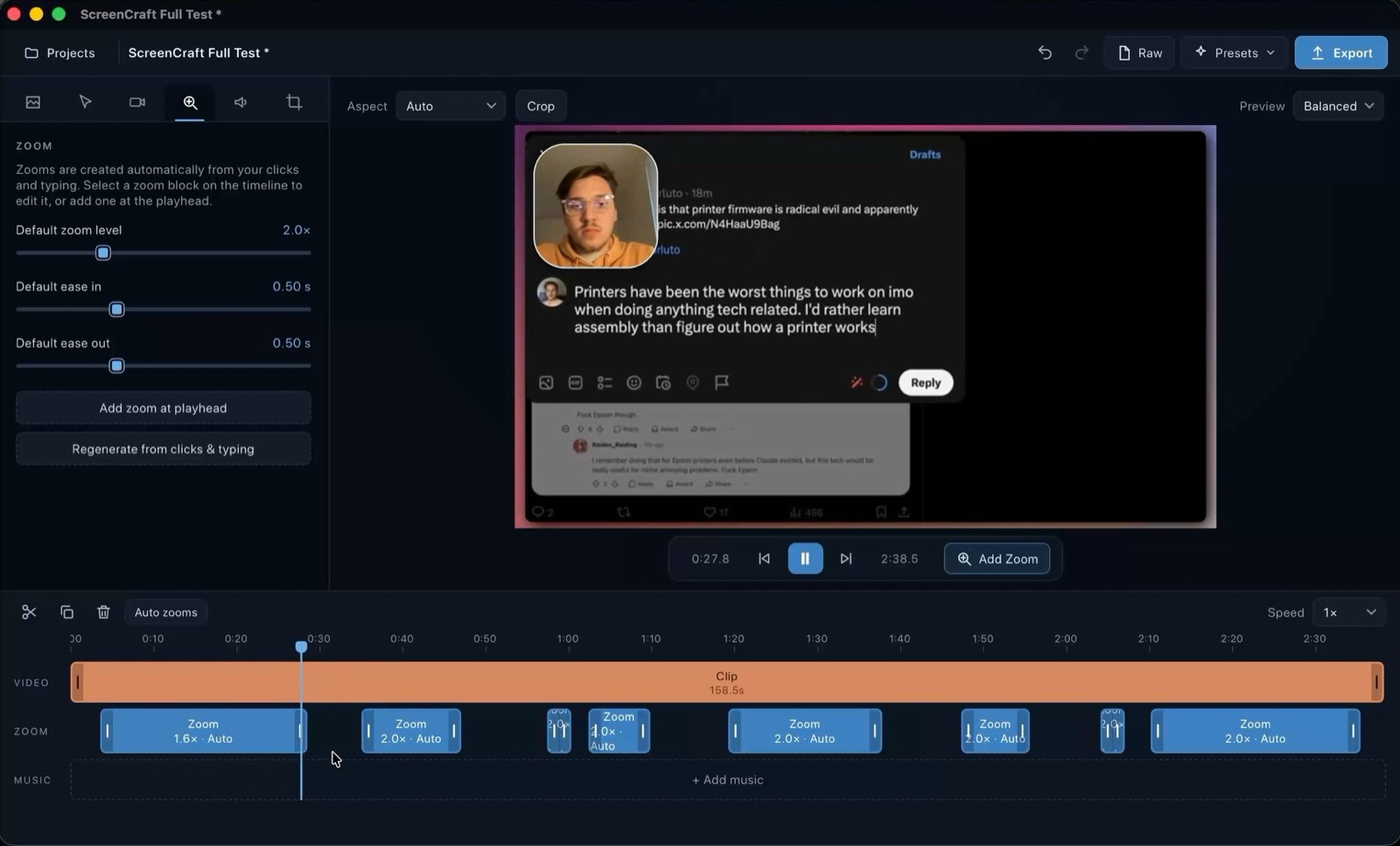This screenshot has width=1400, height=846.
Task: Click the timeline playhead marker
Action: (x=301, y=647)
